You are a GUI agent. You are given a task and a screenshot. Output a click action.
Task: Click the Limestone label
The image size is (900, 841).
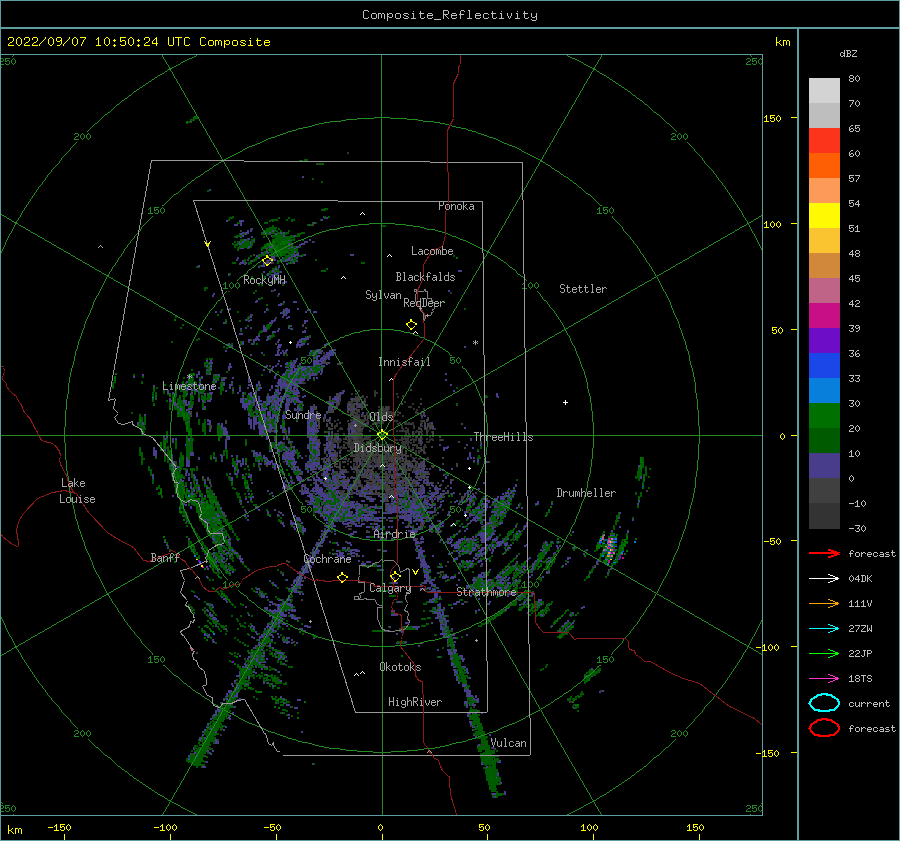(189, 386)
